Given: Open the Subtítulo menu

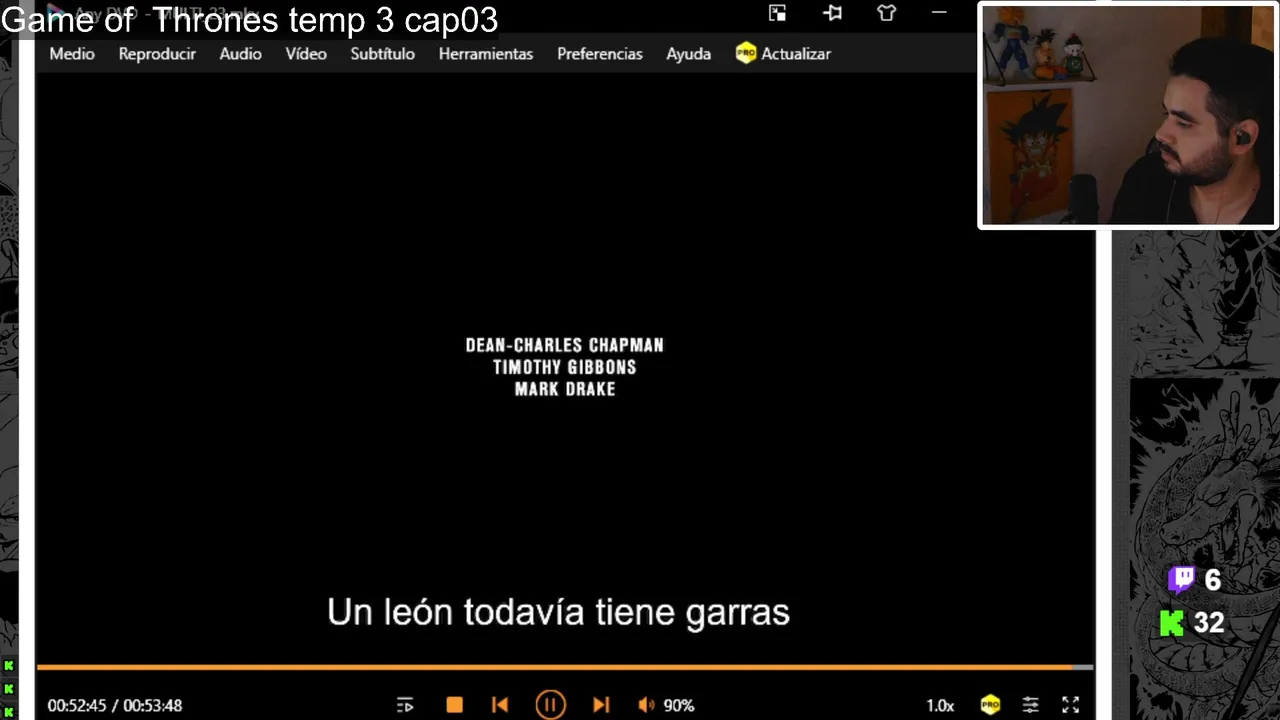Looking at the screenshot, I should (x=382, y=54).
